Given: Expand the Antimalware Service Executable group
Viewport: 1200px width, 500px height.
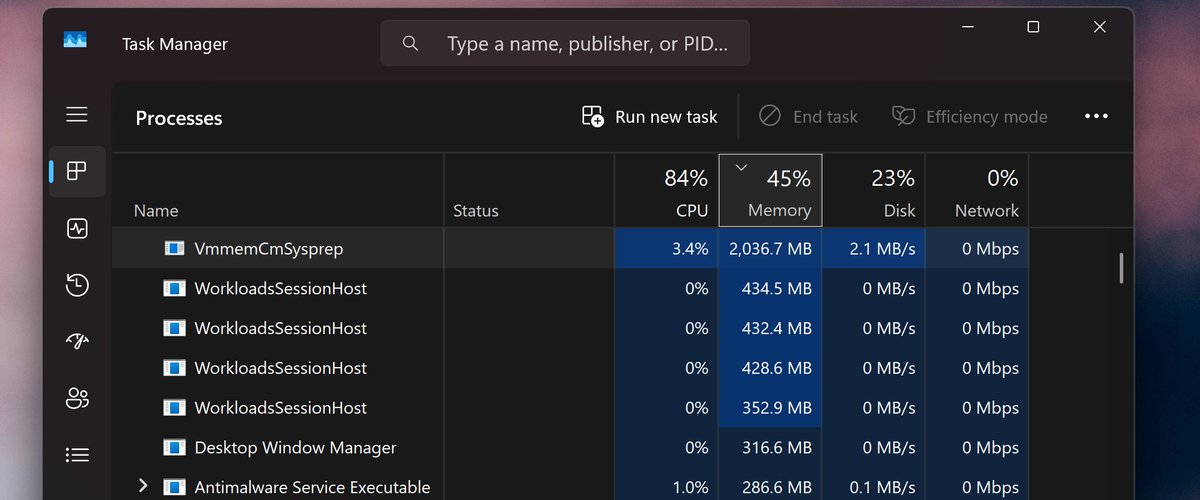Looking at the screenshot, I should (x=143, y=486).
